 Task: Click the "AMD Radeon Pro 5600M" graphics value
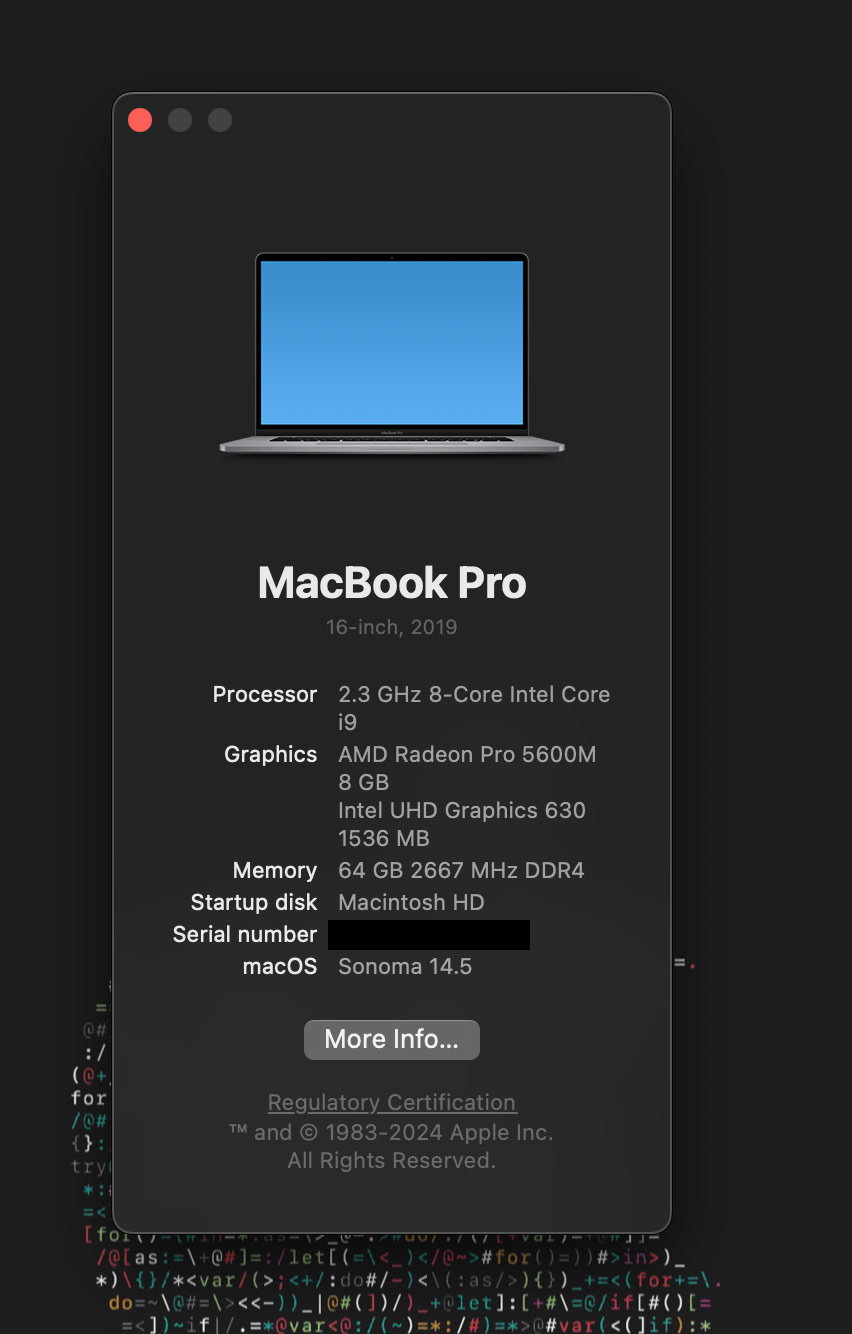[467, 754]
